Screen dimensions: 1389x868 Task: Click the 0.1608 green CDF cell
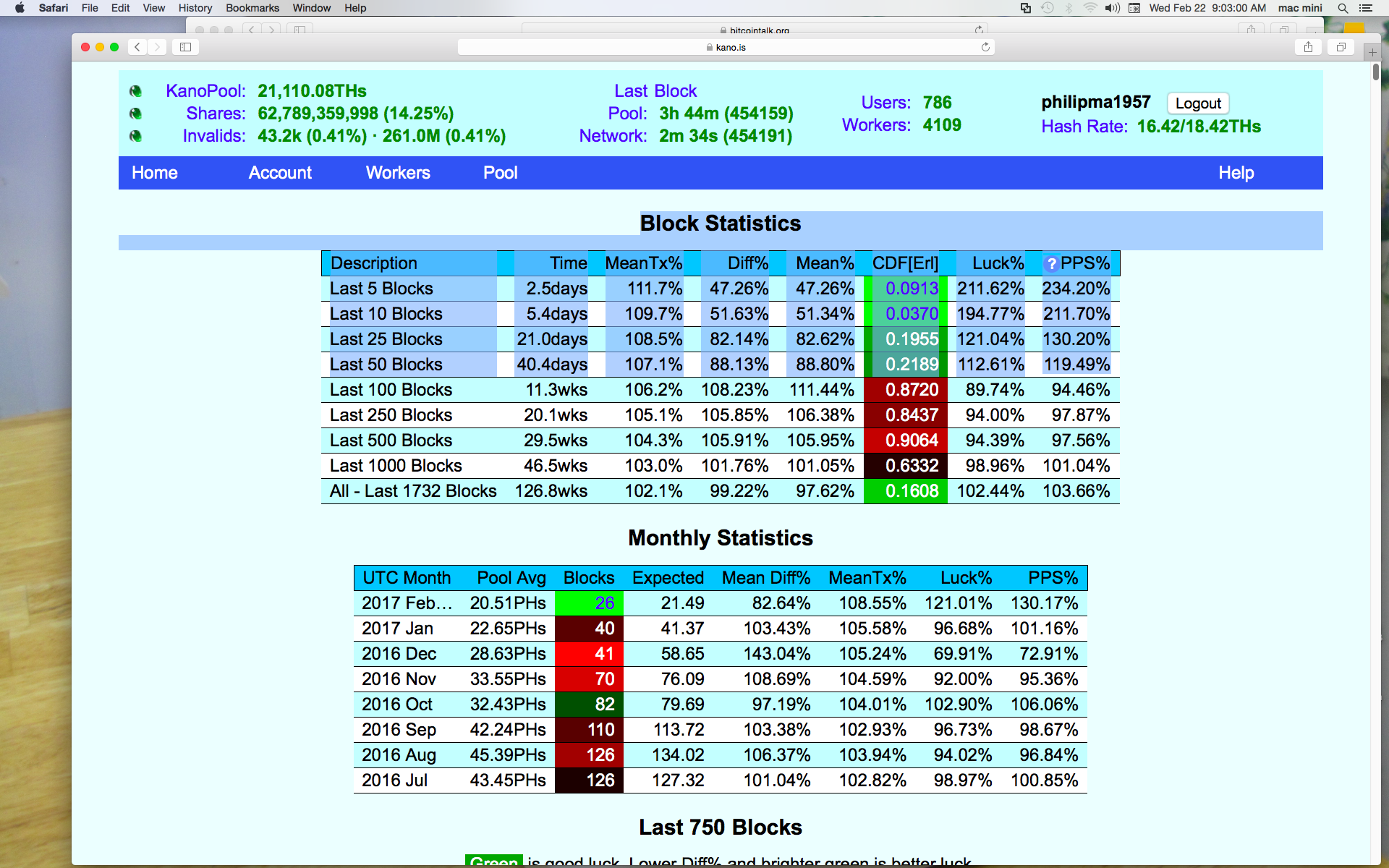tap(906, 491)
